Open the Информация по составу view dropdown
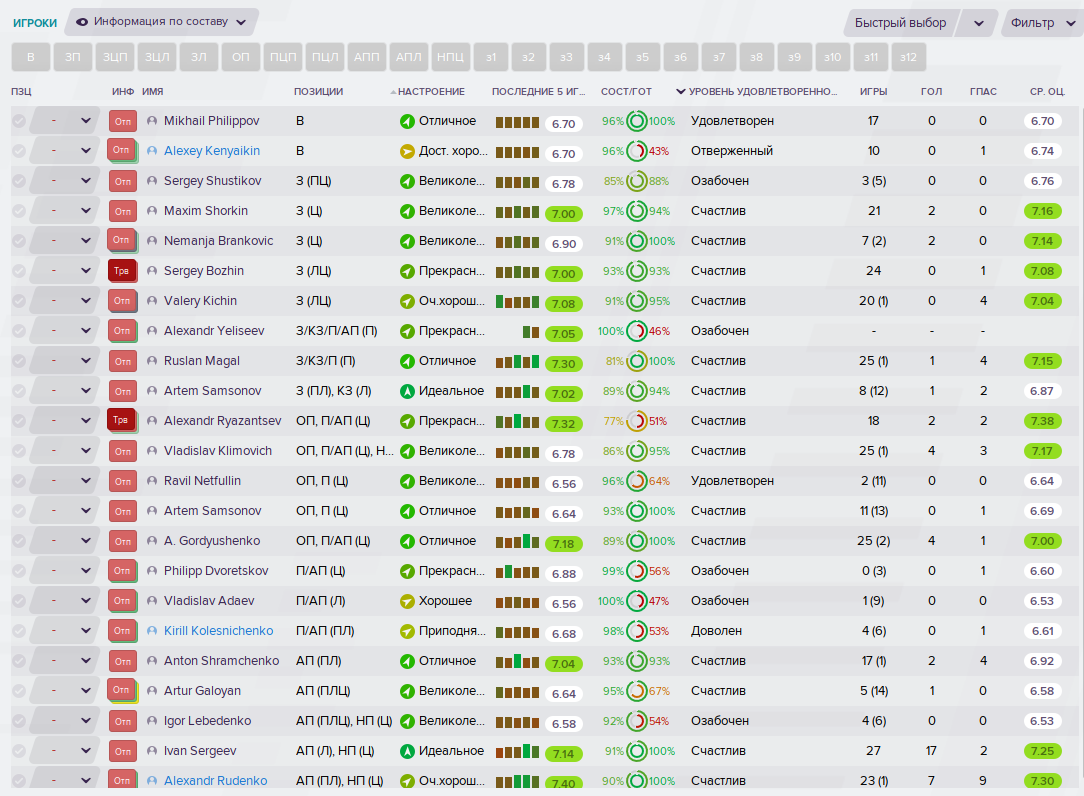Screen dimensions: 1084x796 [x=162, y=22]
